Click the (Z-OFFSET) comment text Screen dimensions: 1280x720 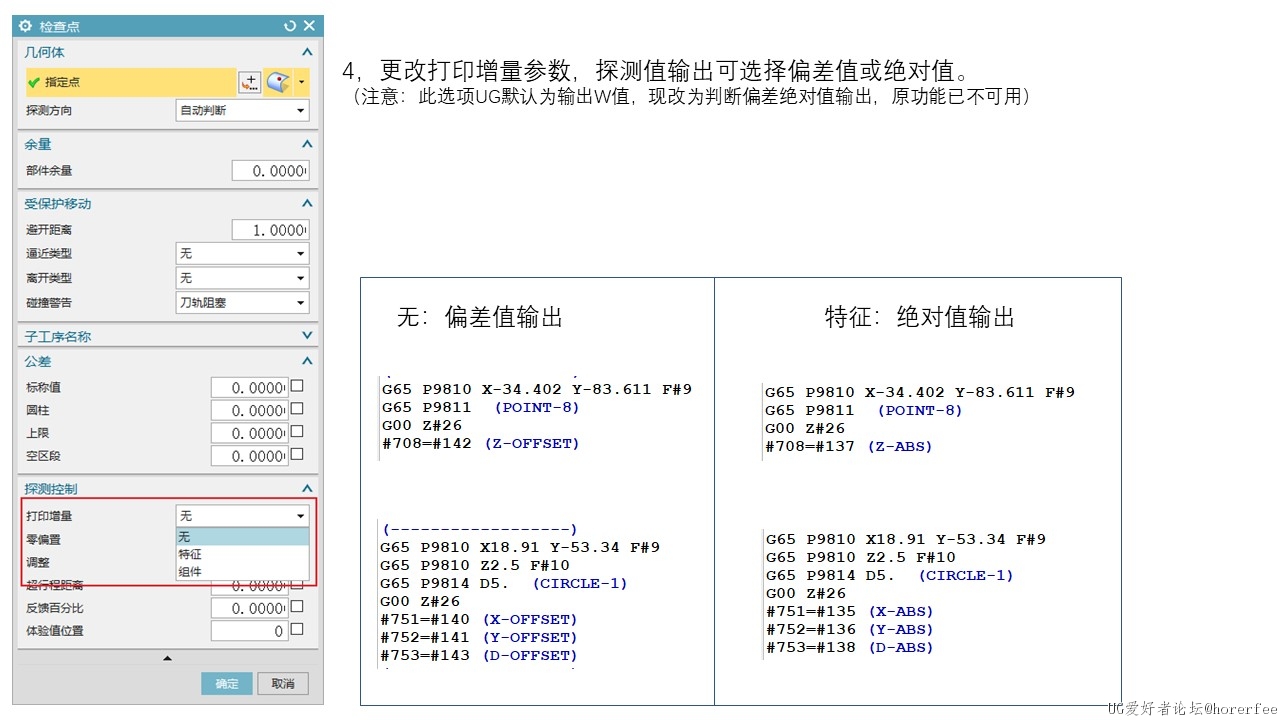(x=532, y=443)
